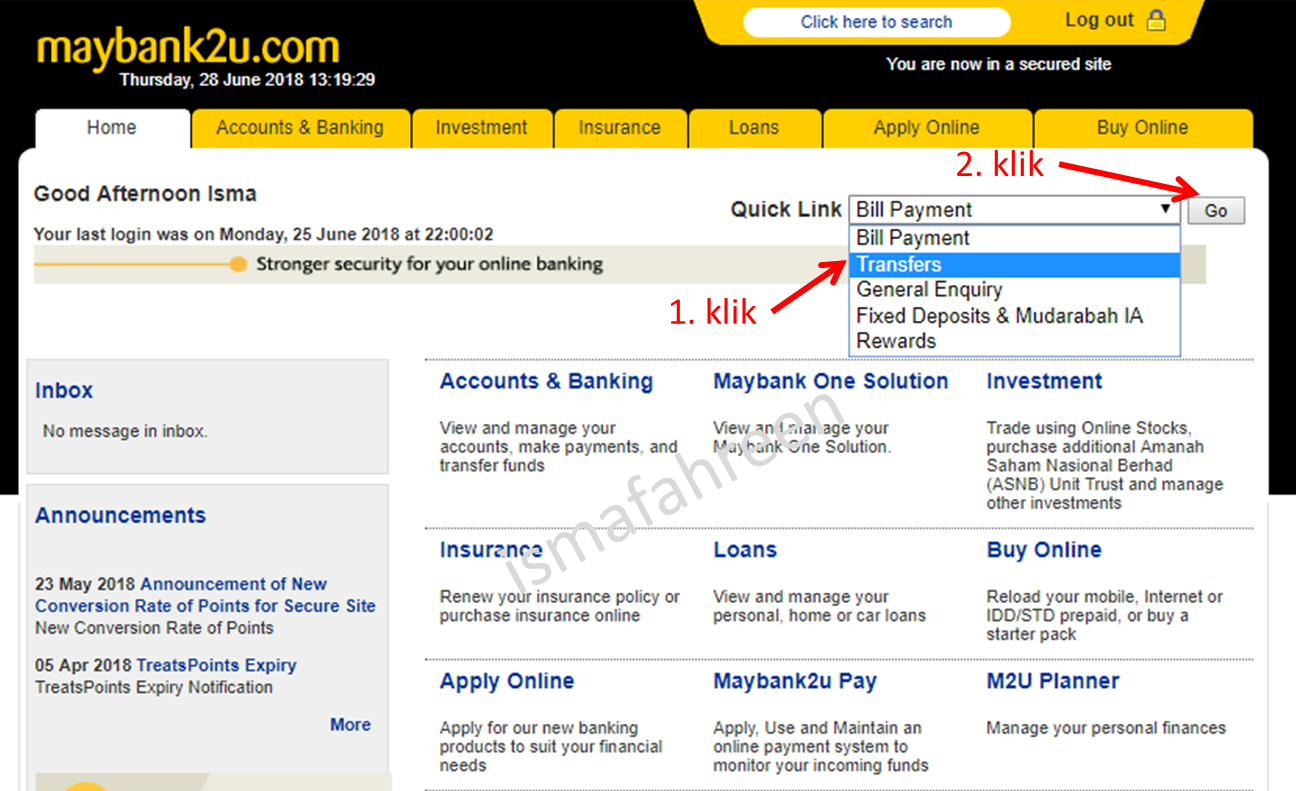Click the Go button
Screen dimensions: 1296x791
(x=1216, y=211)
